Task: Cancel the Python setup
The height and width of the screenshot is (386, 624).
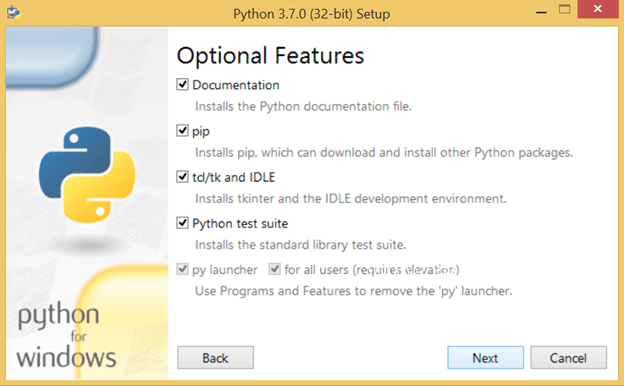Action: [x=568, y=358]
